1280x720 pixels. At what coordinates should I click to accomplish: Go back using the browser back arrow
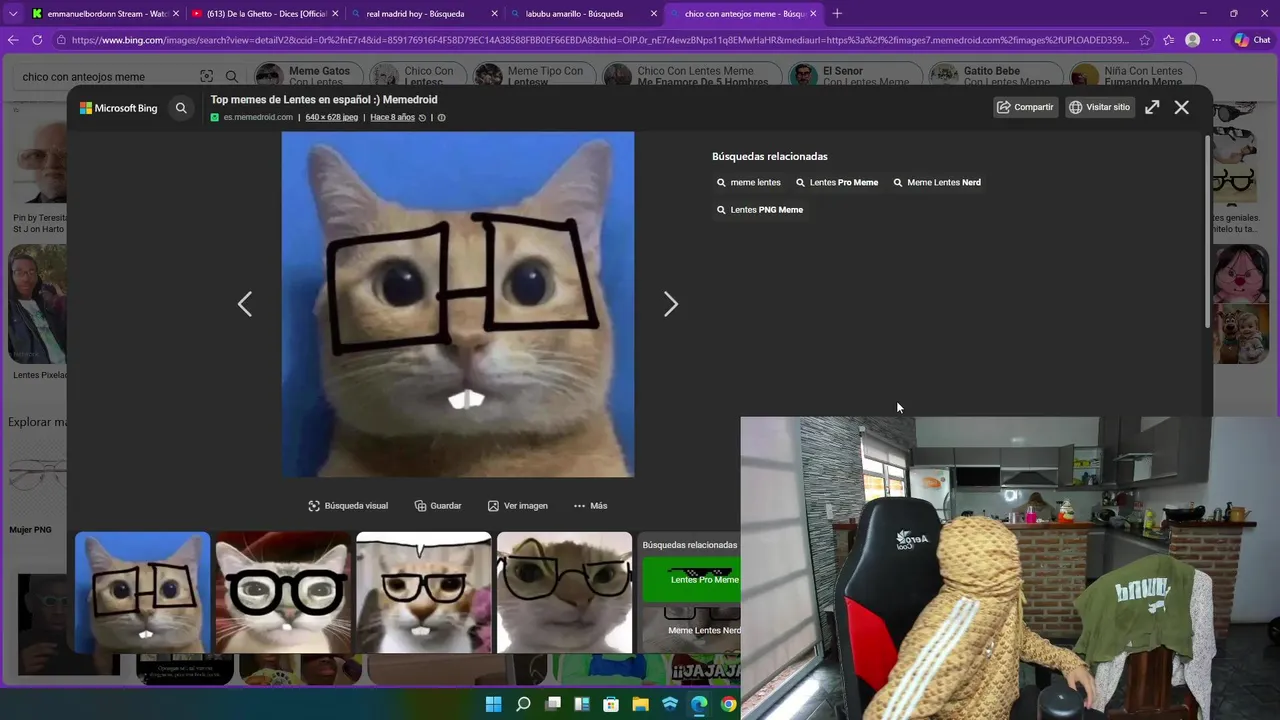(x=13, y=40)
